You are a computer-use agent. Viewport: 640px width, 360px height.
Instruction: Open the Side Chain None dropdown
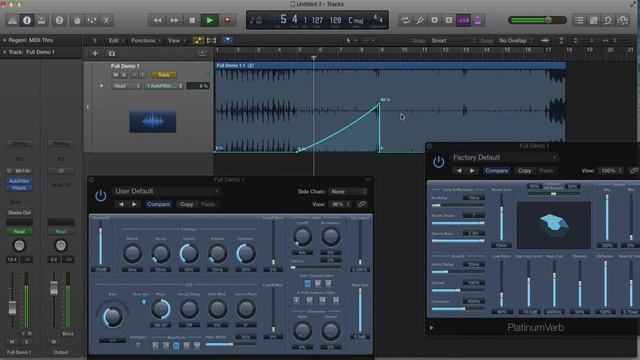[348, 191]
